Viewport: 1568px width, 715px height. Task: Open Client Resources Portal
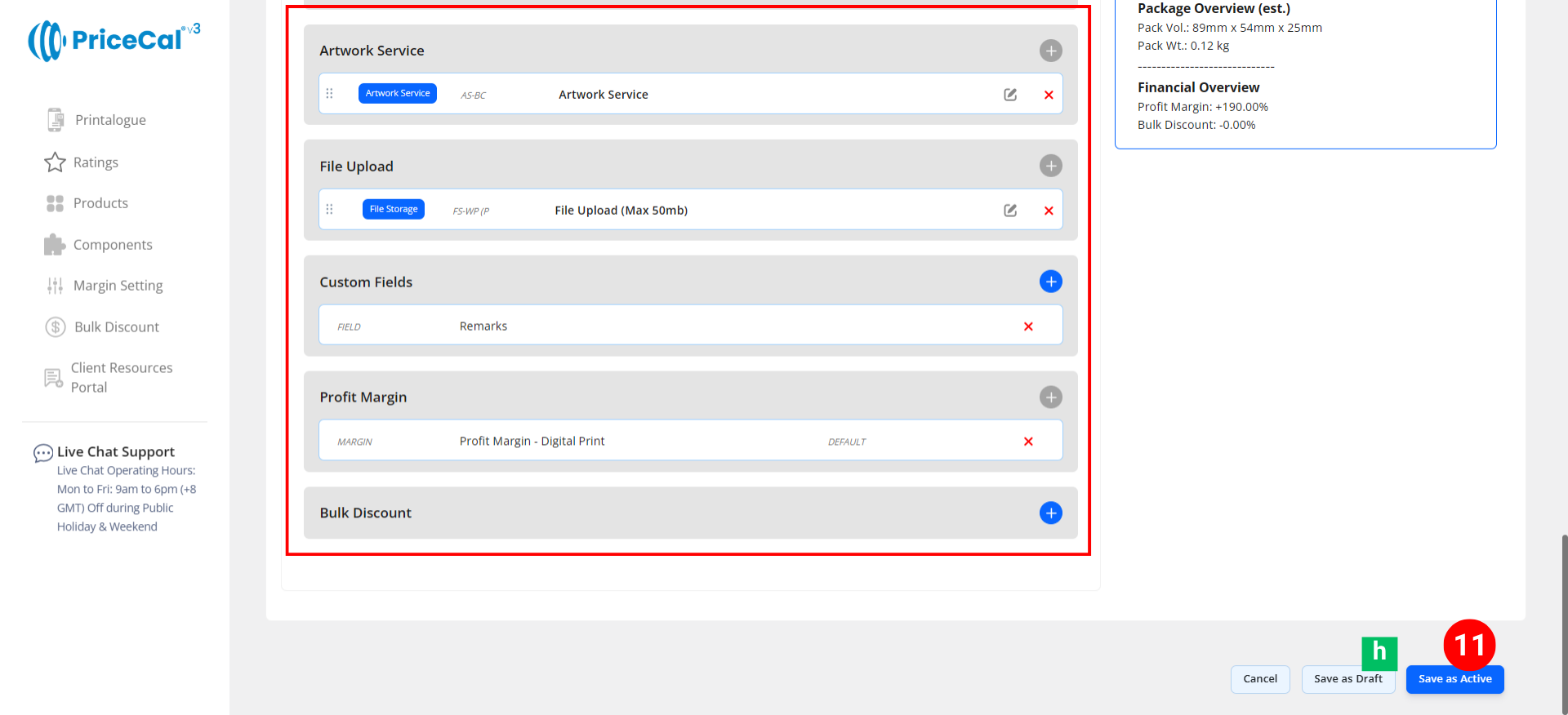tap(121, 377)
